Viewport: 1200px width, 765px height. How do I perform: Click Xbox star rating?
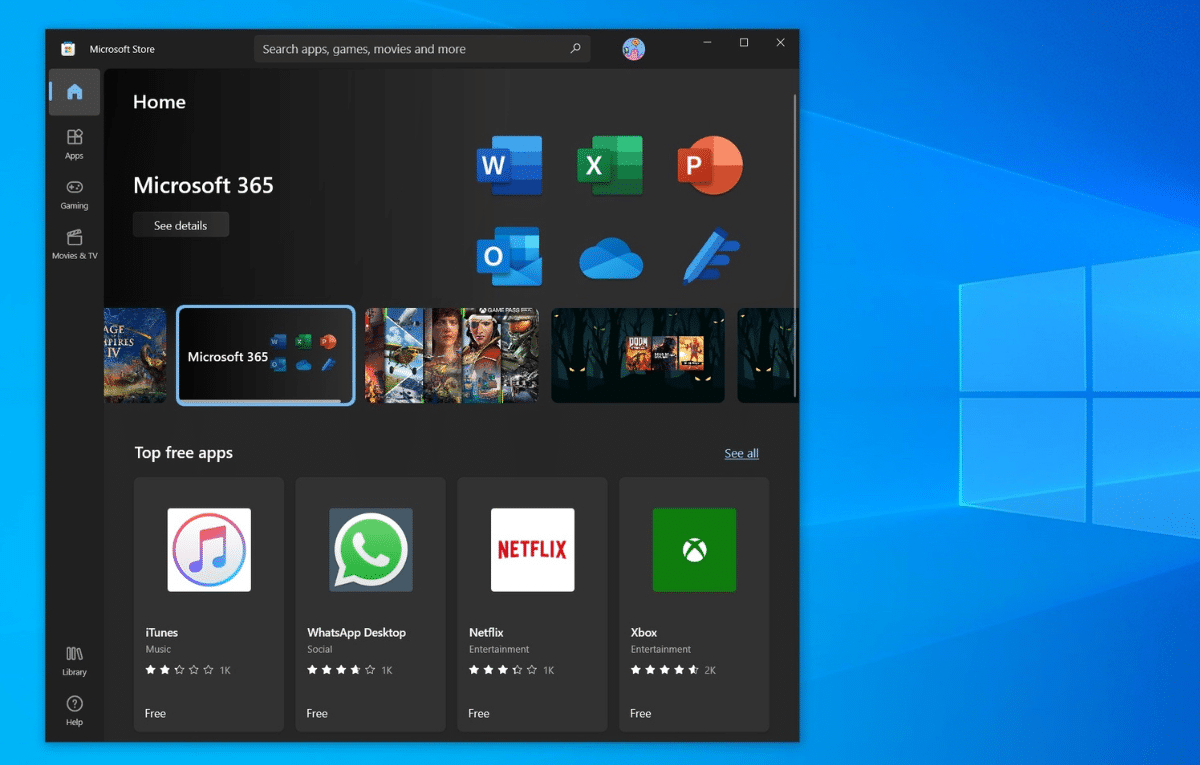(665, 670)
